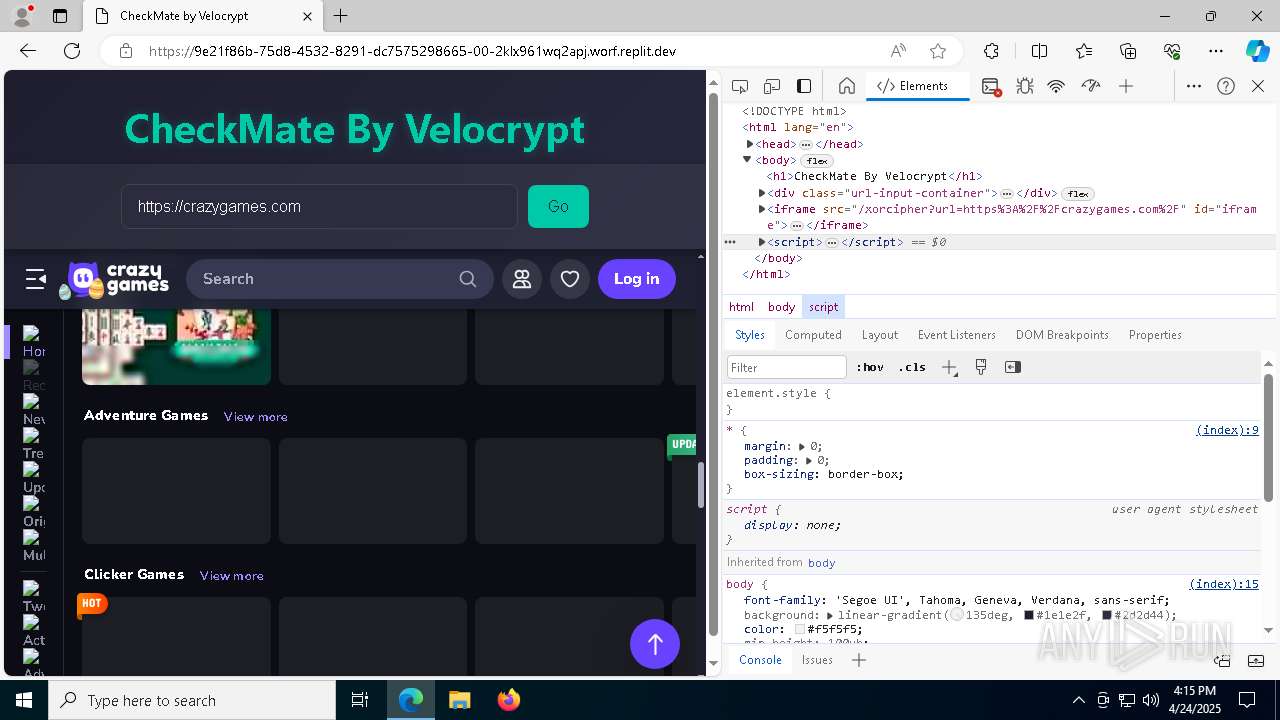Open Split screen icon in Edge toolbar
This screenshot has height=720, width=1280.
coord(1039,51)
